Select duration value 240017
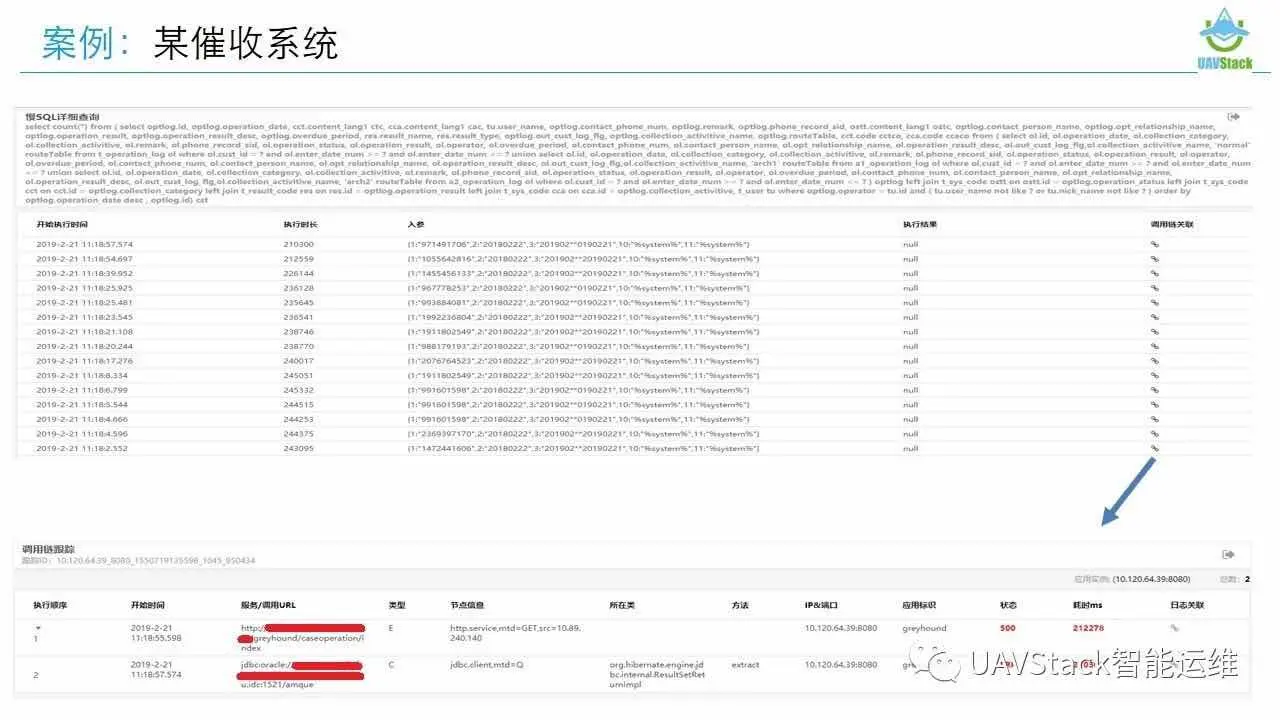1280x720 pixels. coord(299,361)
